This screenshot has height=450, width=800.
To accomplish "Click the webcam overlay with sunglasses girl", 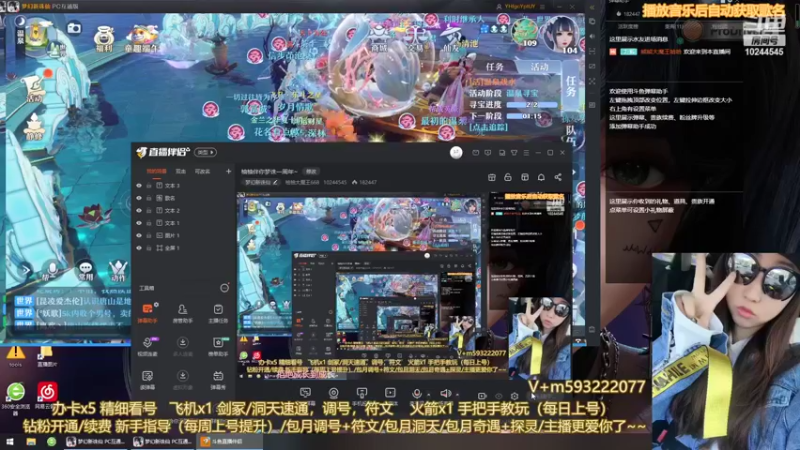I will pyautogui.click(x=726, y=351).
